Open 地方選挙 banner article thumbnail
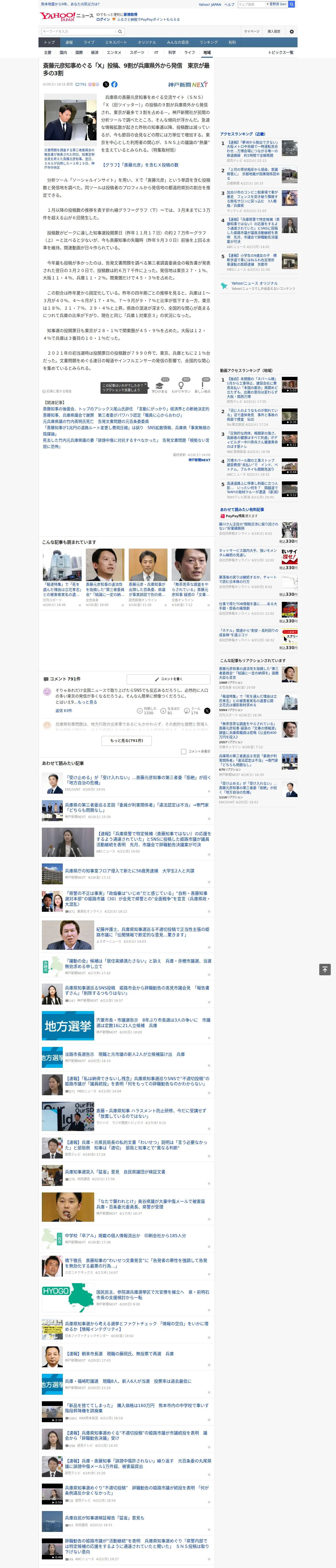The height and width of the screenshot is (1568, 336). [68, 1026]
